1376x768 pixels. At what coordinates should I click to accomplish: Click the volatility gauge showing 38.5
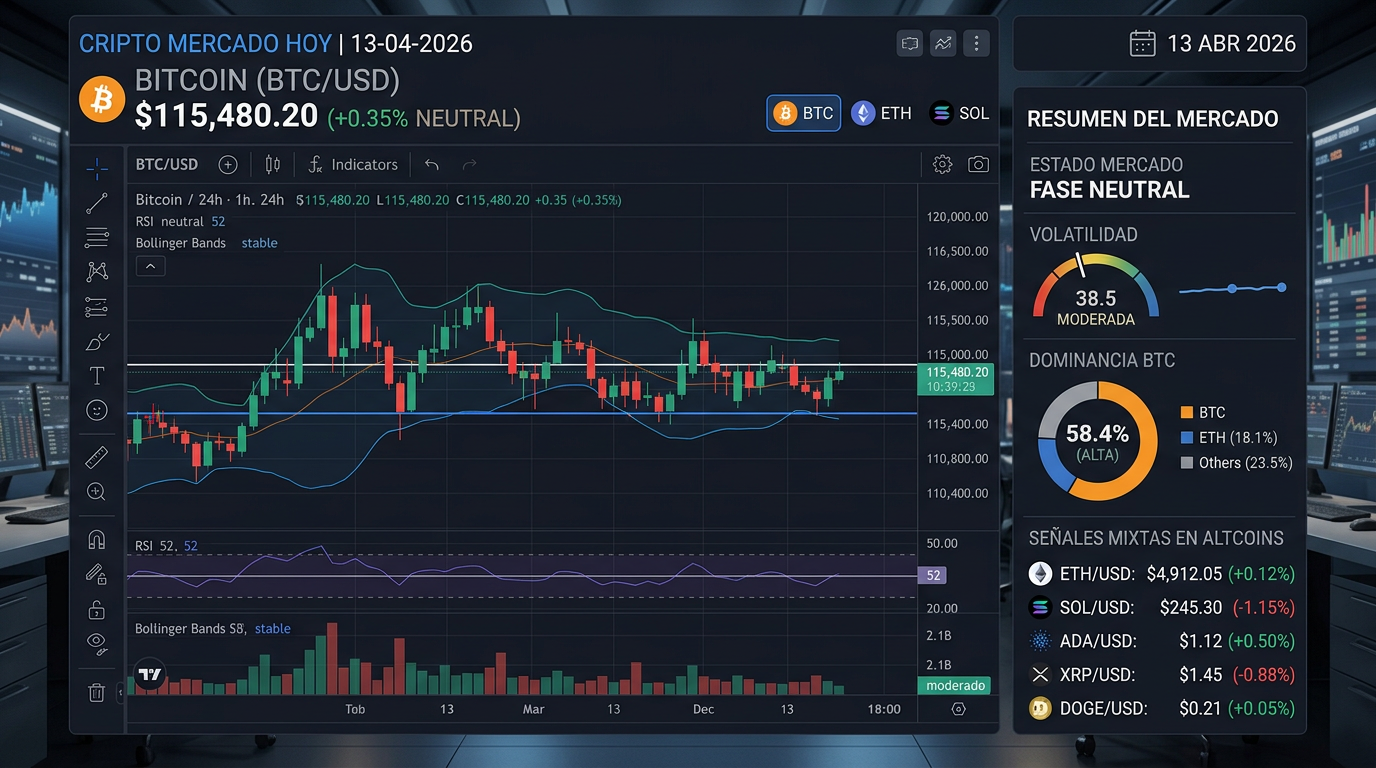click(1095, 290)
